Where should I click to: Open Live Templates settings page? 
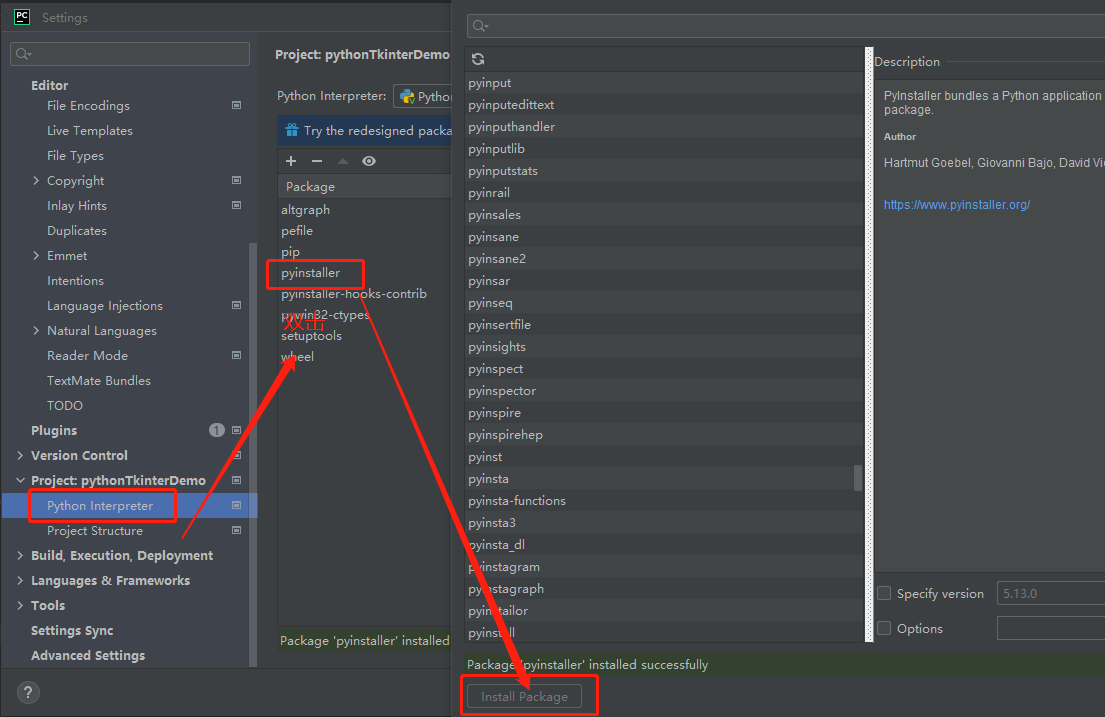89,130
